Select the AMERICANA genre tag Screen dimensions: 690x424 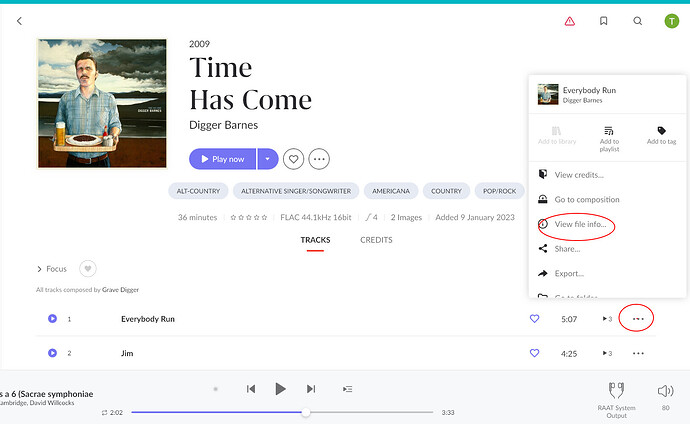[391, 191]
